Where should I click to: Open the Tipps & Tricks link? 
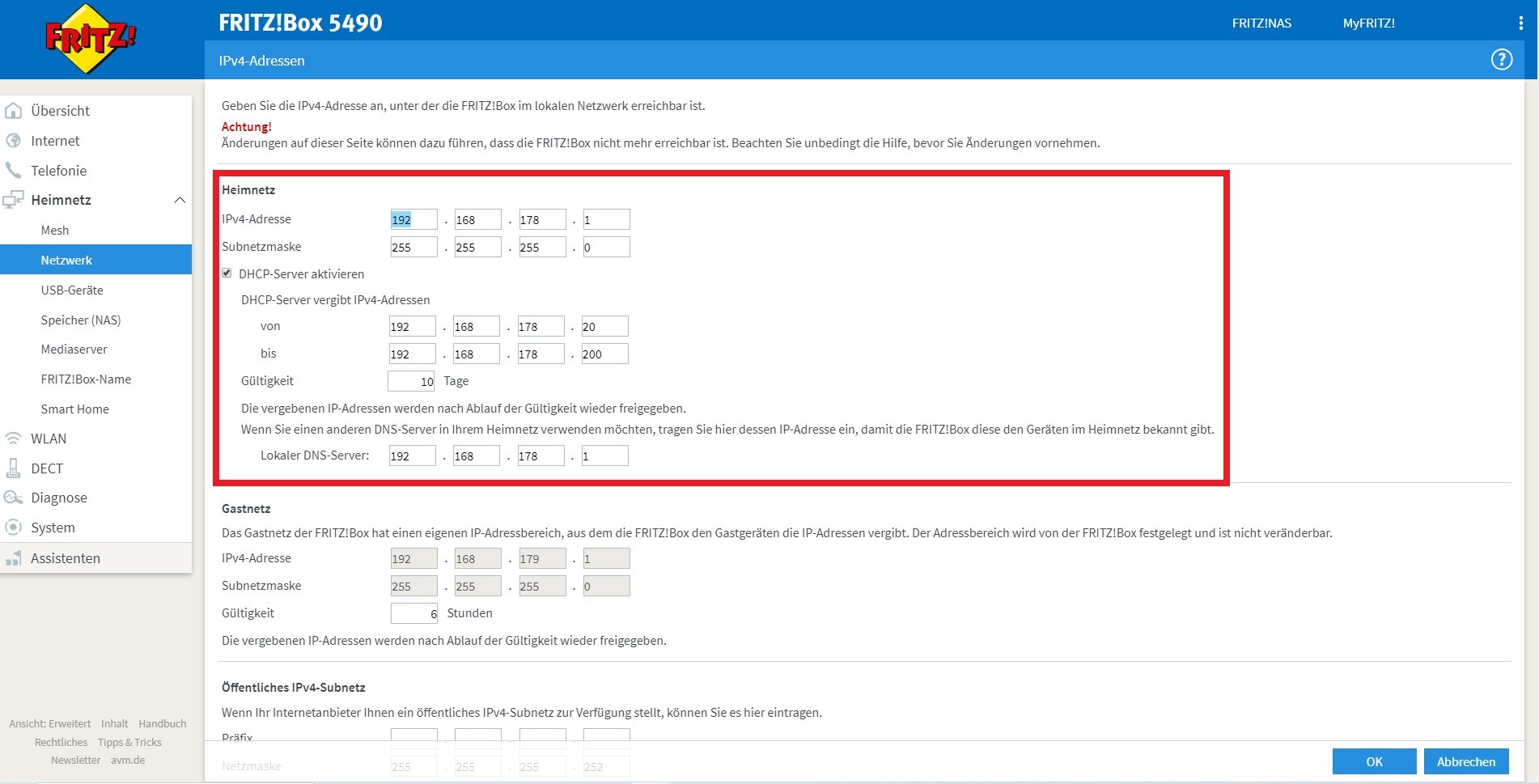click(x=129, y=743)
